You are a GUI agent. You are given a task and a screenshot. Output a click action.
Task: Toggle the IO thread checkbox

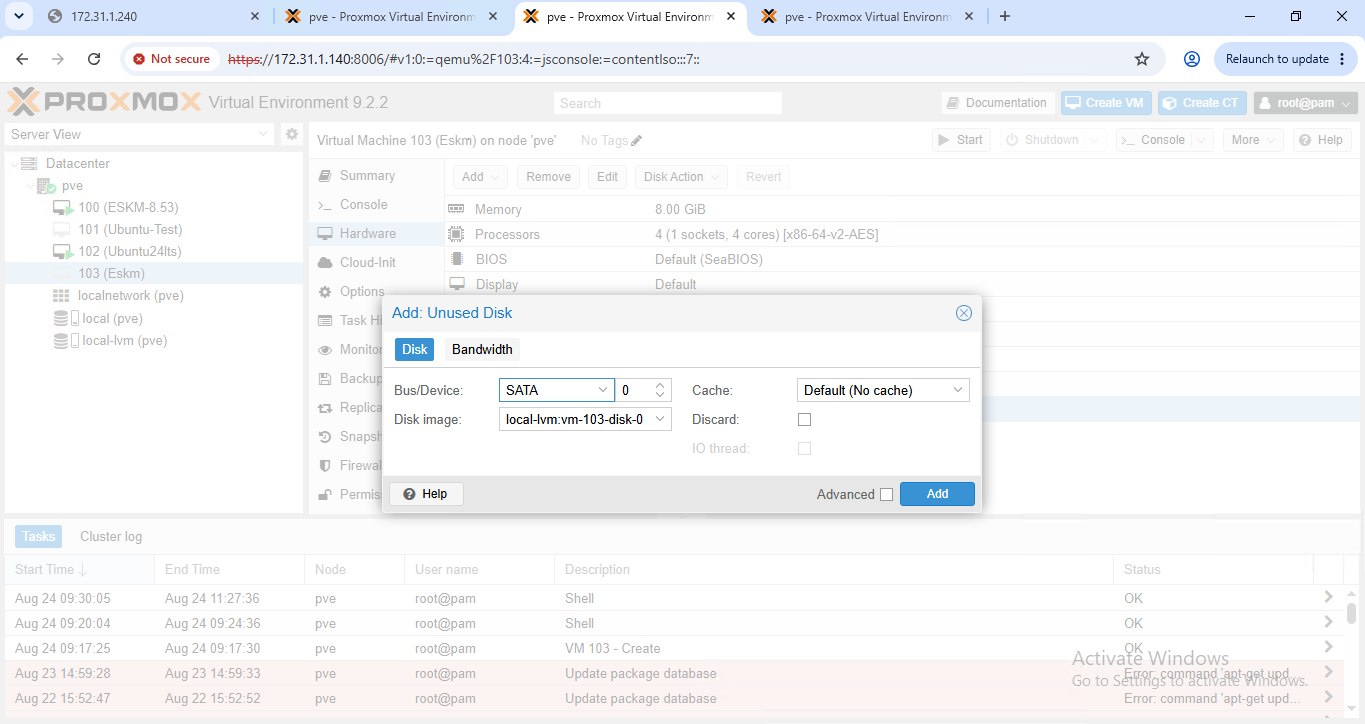[804, 449]
